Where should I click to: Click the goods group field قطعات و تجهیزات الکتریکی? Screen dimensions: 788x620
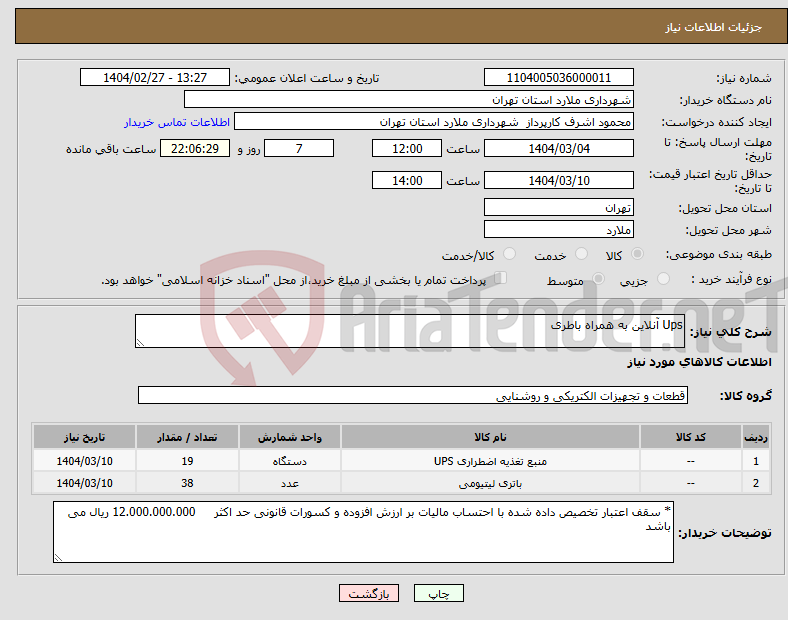(413, 395)
